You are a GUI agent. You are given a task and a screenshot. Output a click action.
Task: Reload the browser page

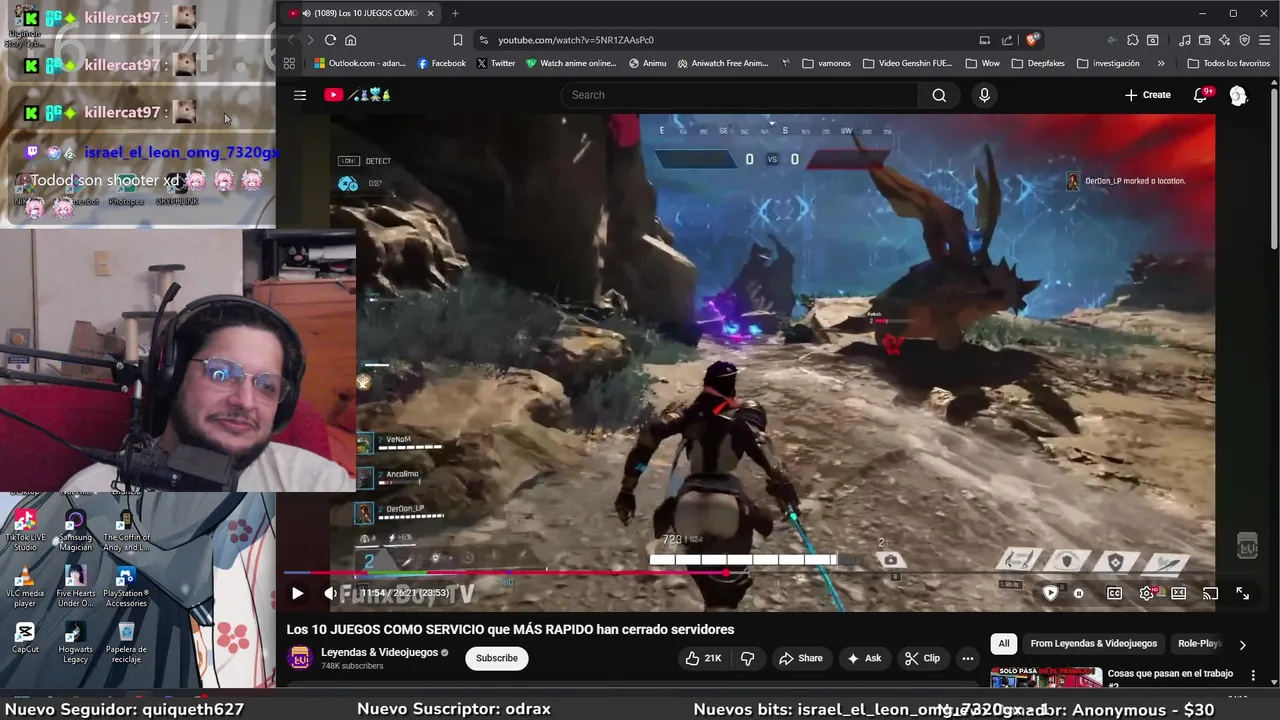click(330, 40)
